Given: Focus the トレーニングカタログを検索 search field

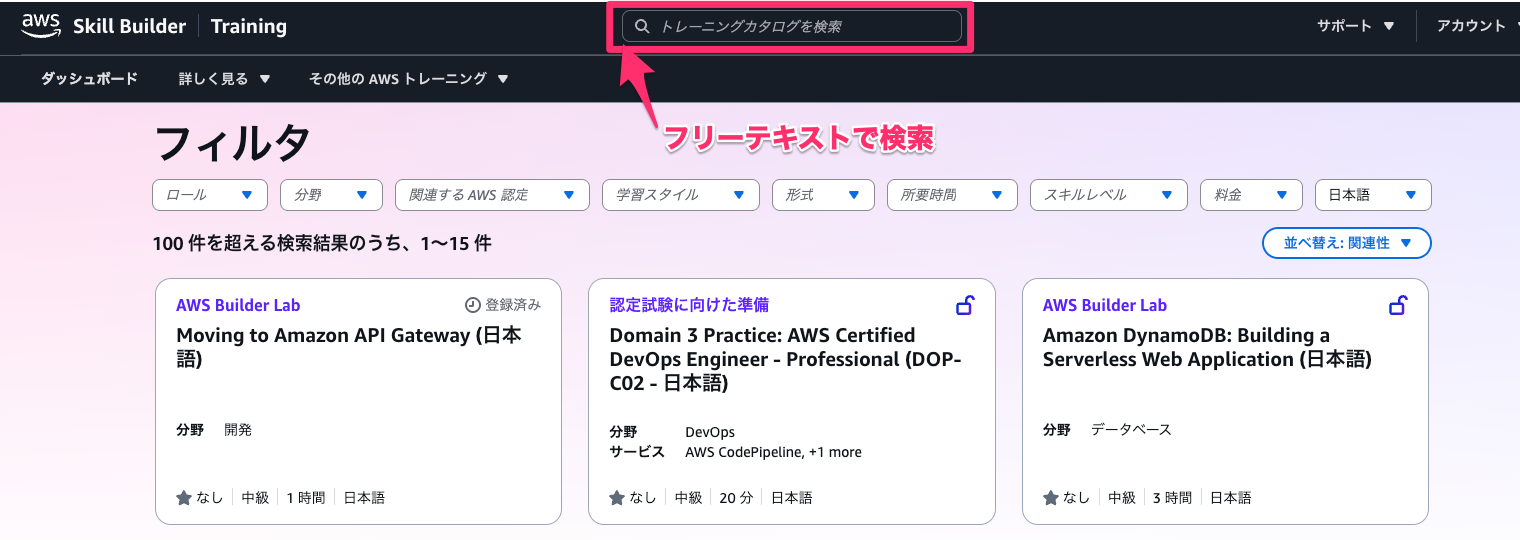Looking at the screenshot, I should [x=792, y=27].
